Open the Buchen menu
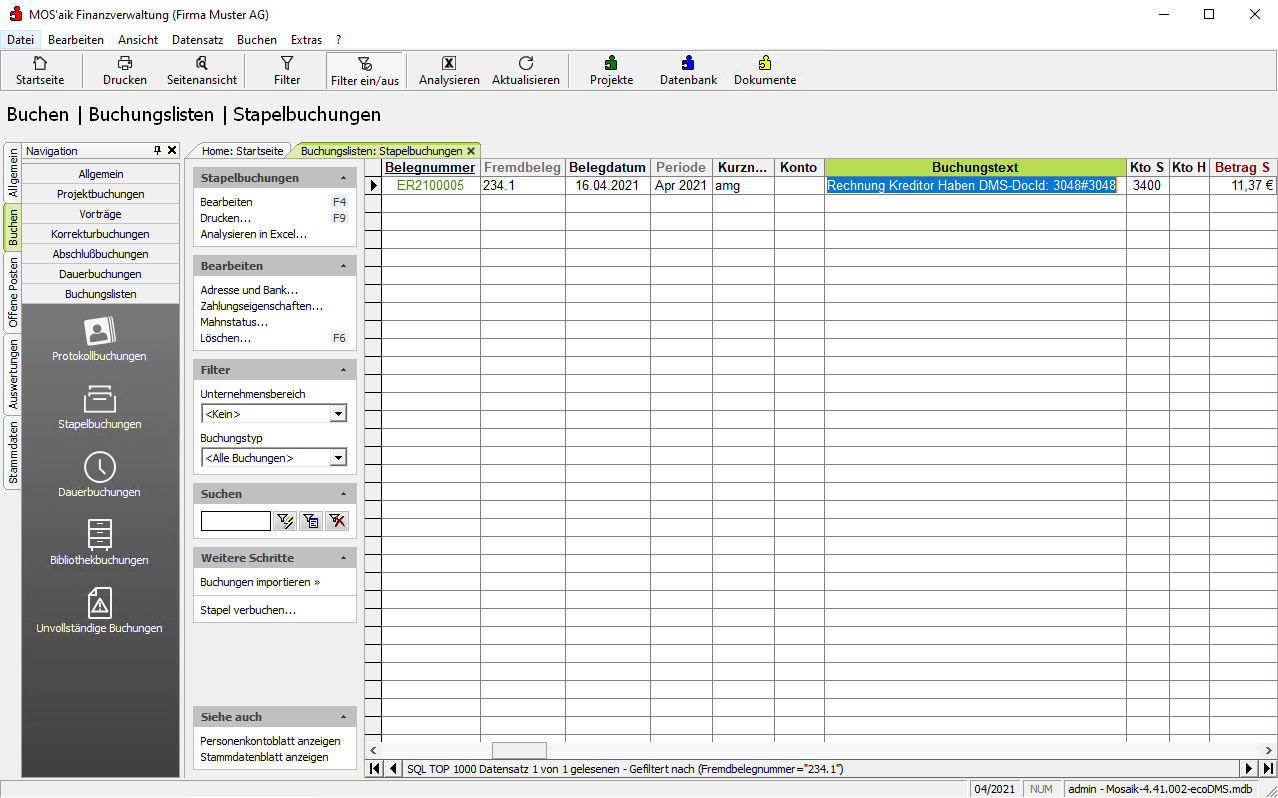 click(x=257, y=40)
